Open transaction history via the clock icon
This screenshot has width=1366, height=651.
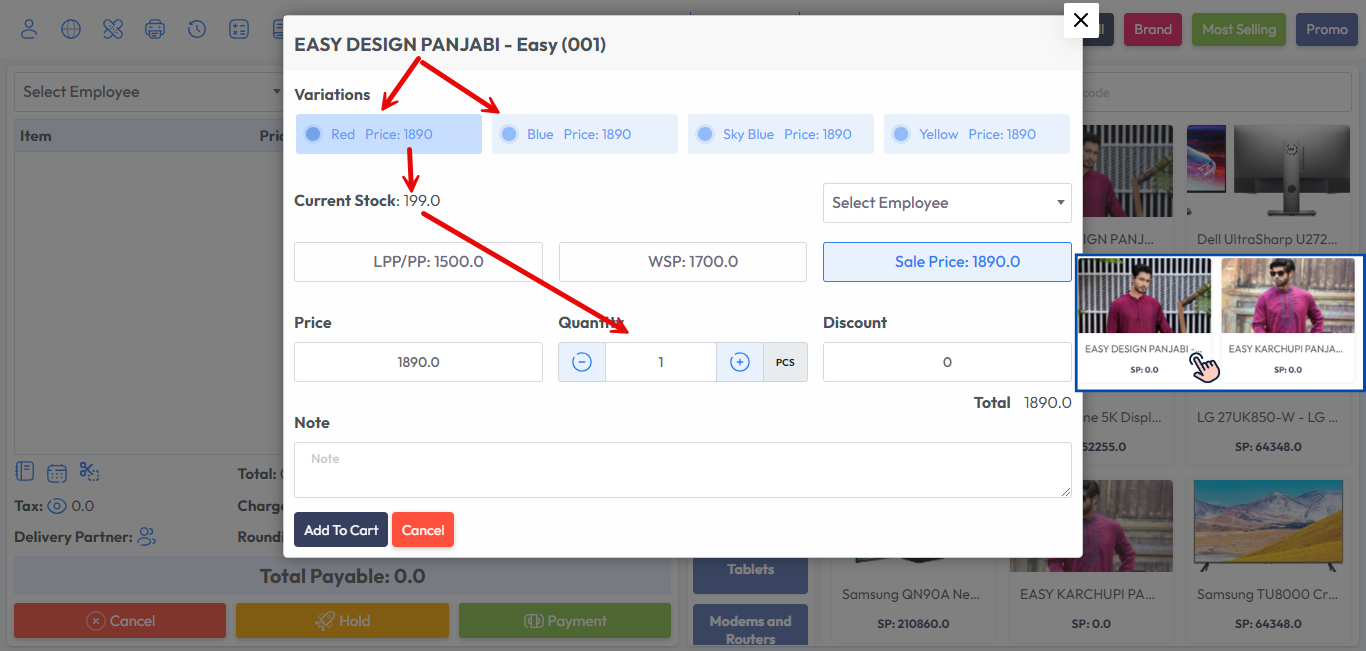click(197, 29)
